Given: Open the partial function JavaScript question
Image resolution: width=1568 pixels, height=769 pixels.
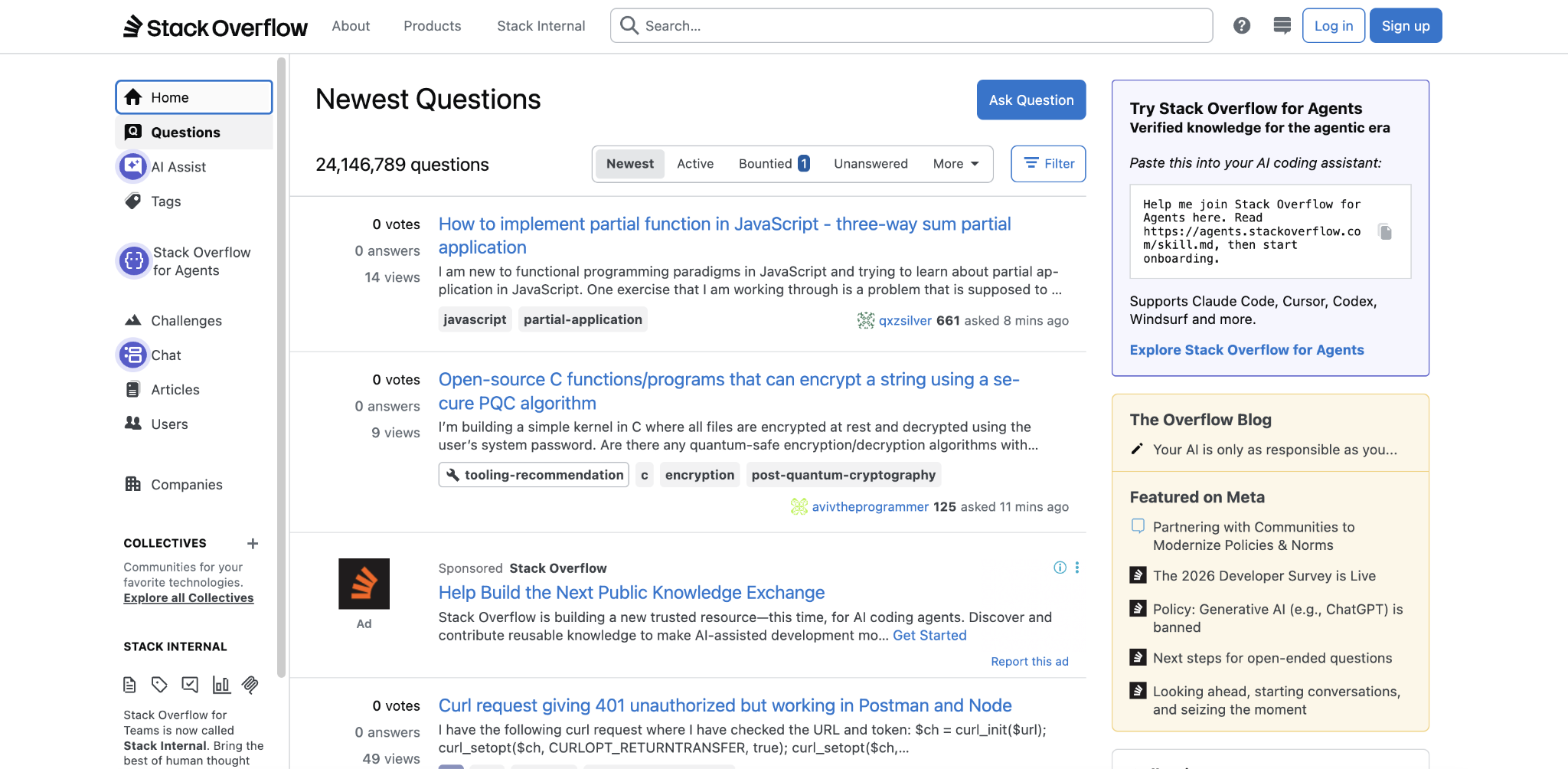Looking at the screenshot, I should coord(724,236).
